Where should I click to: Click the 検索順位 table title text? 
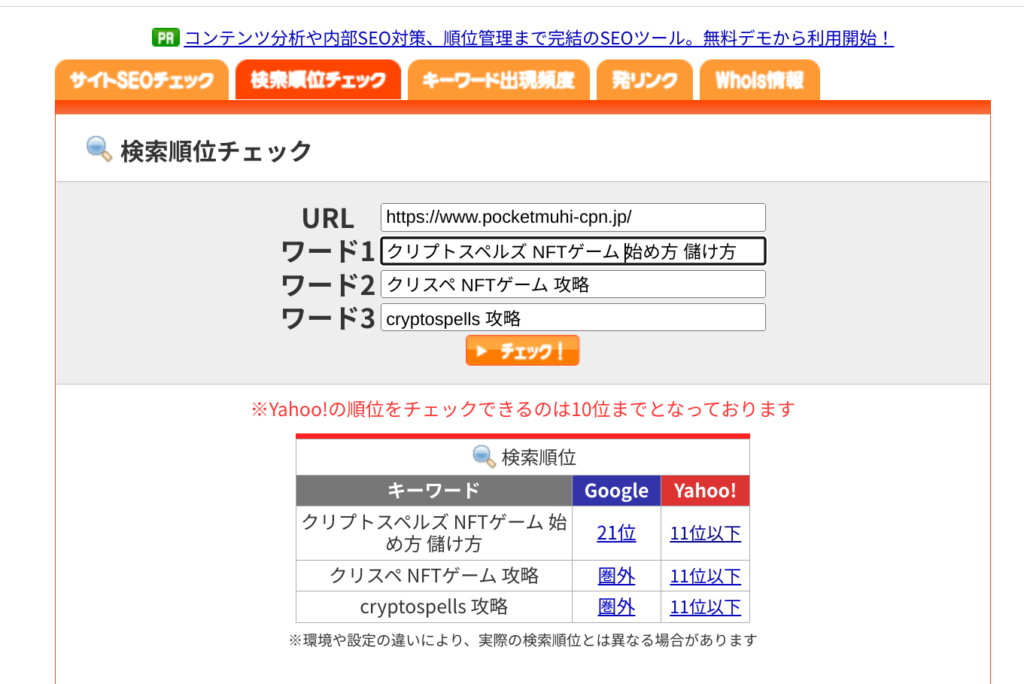point(538,457)
